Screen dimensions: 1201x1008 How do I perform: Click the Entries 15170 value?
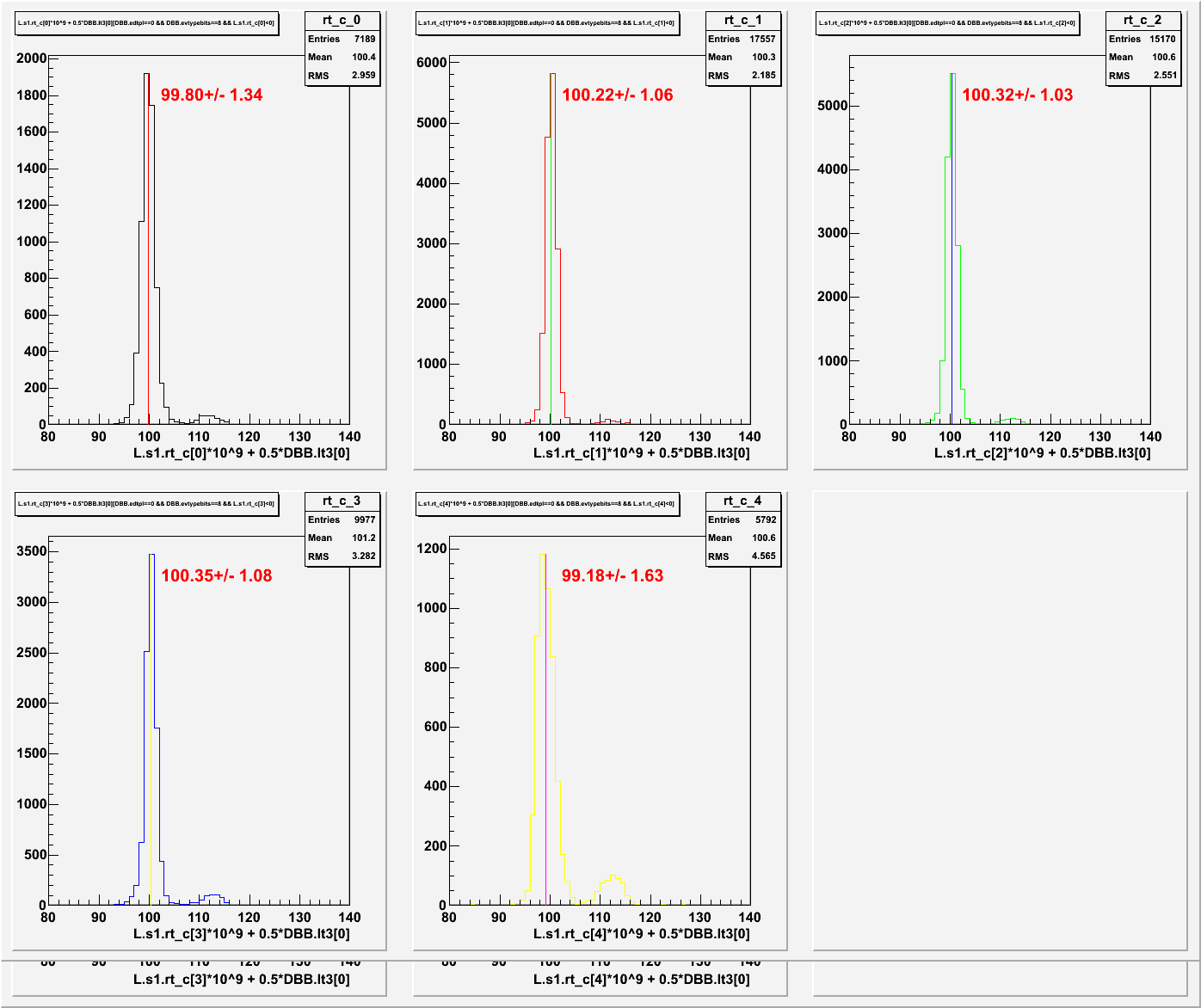tap(1163, 39)
